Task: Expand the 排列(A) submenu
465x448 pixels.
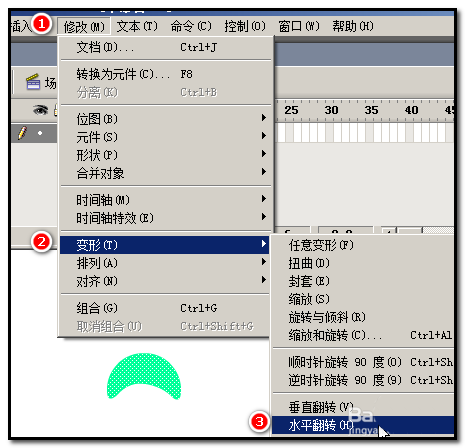Action: pyautogui.click(x=165, y=263)
